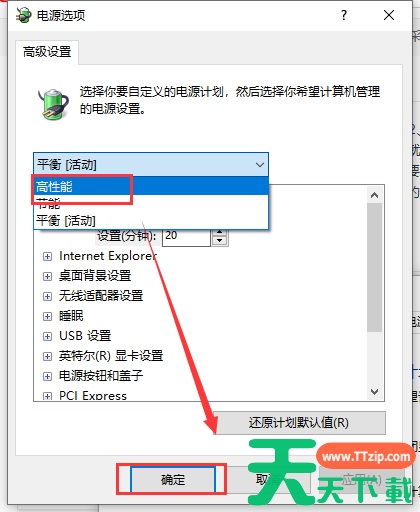
Task: Expand the Internet Explorer tree node
Action: [x=47, y=256]
